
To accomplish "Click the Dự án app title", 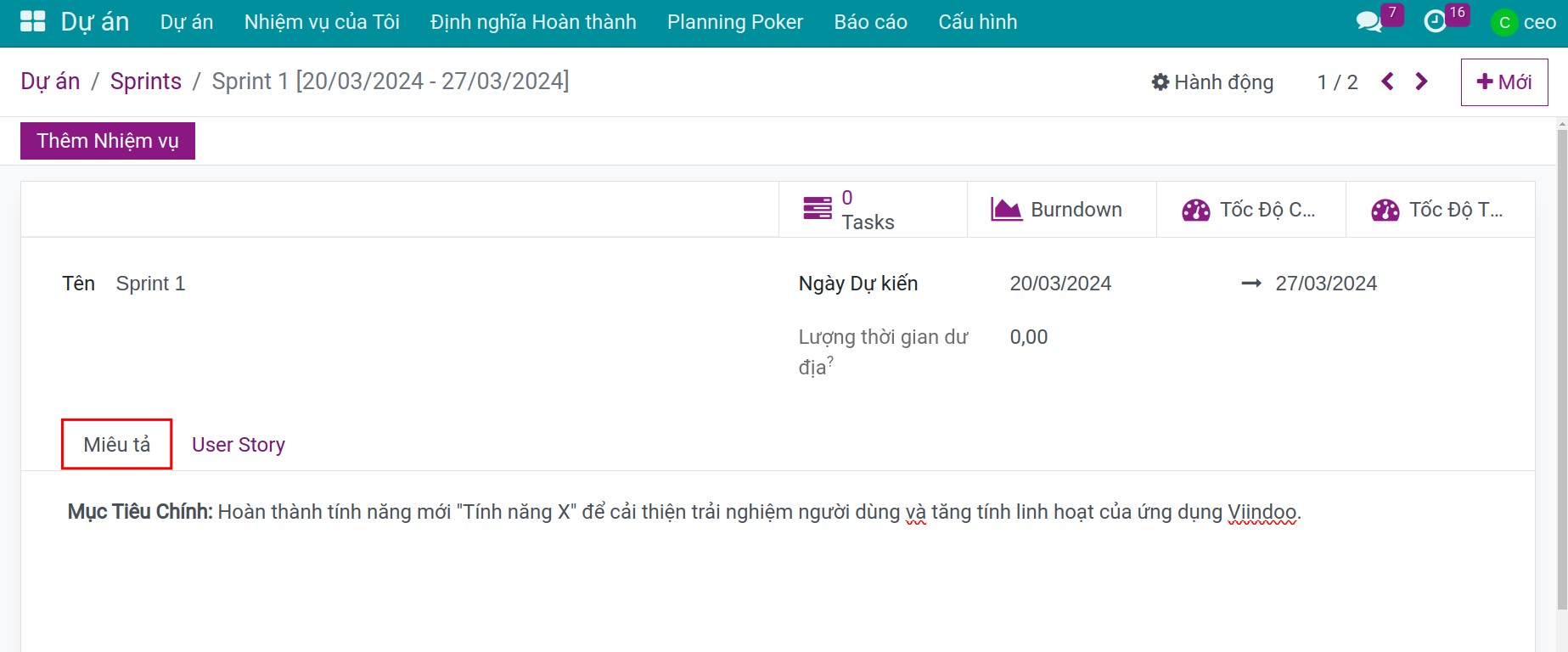I will [x=95, y=22].
